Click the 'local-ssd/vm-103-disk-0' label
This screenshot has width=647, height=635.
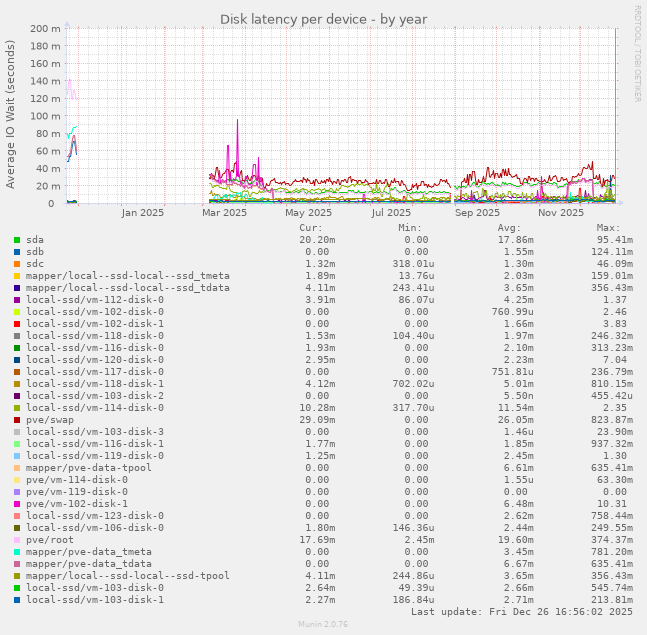tap(95, 588)
